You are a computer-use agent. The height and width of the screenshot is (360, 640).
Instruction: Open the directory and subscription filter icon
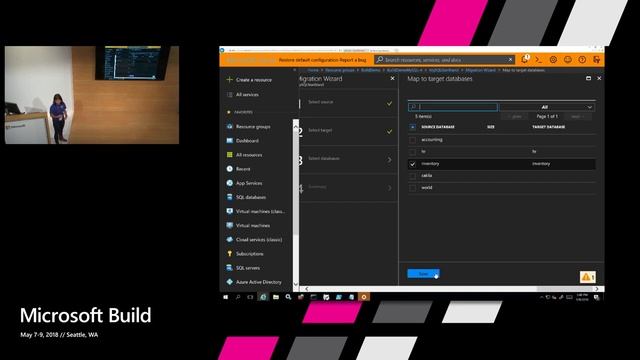click(596, 60)
